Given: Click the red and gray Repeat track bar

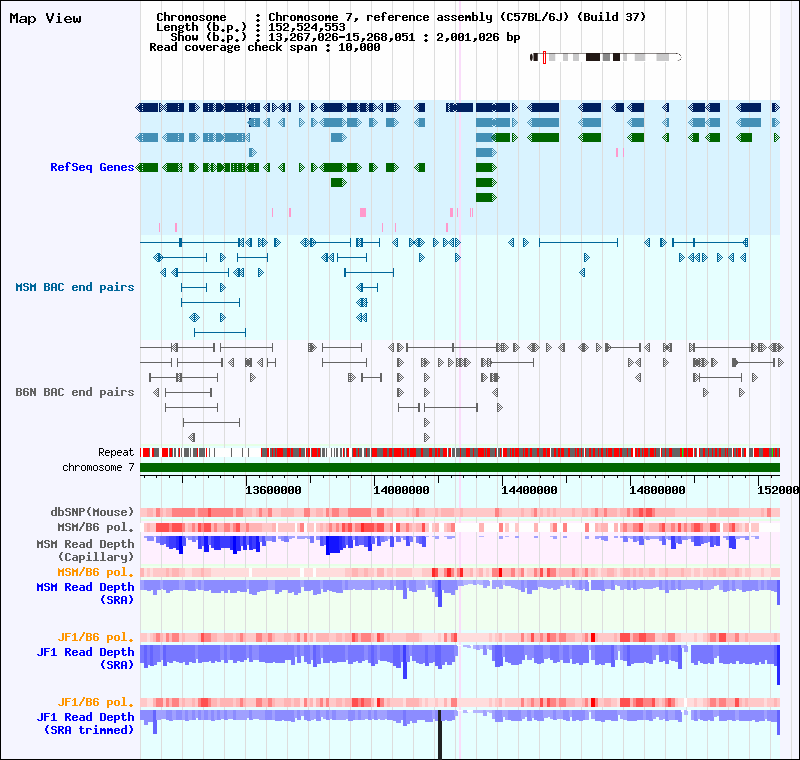Looking at the screenshot, I should 460,452.
